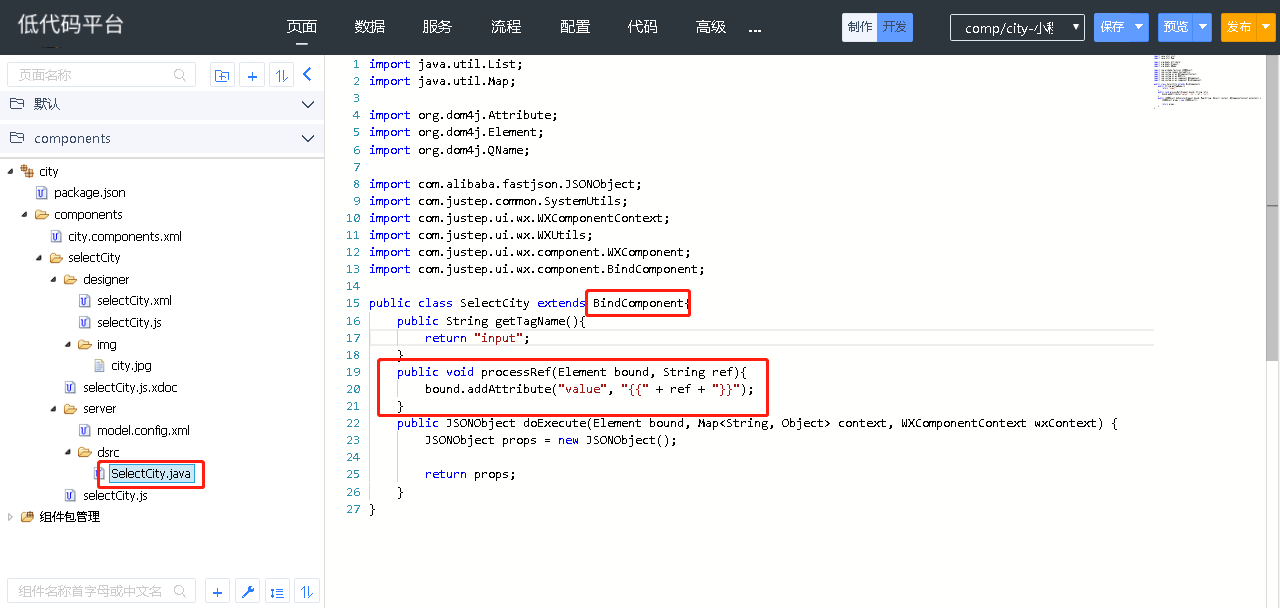
Task: Click the plus icon to add a page
Action: tap(252, 75)
